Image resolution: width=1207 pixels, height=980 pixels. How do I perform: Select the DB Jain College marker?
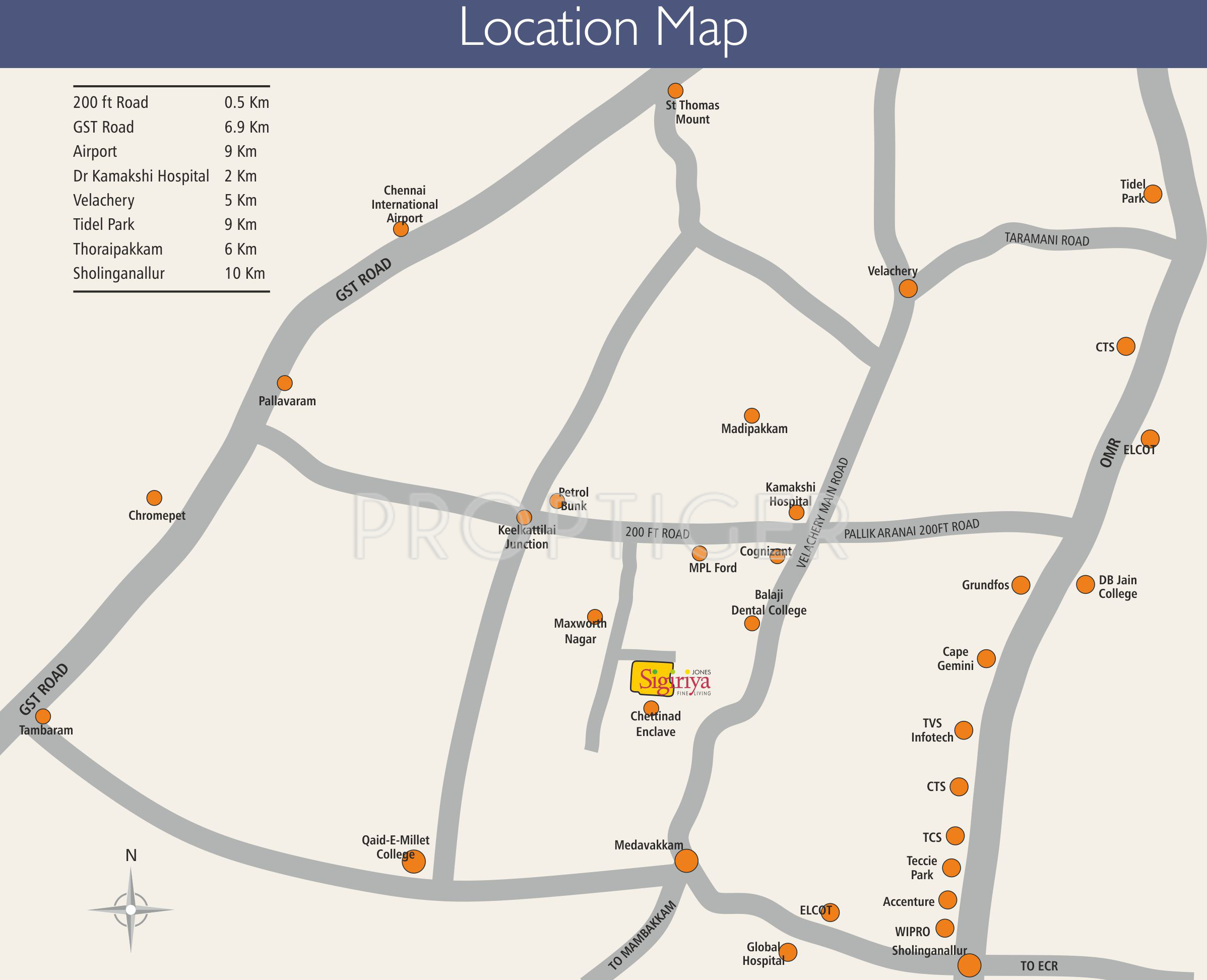point(1085,584)
